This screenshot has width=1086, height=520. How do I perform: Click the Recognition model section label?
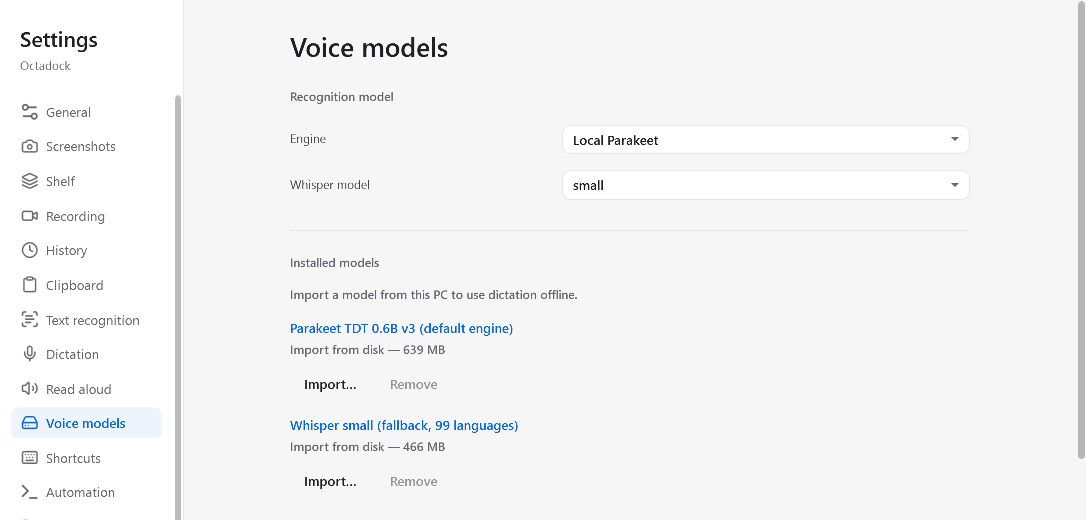341,97
